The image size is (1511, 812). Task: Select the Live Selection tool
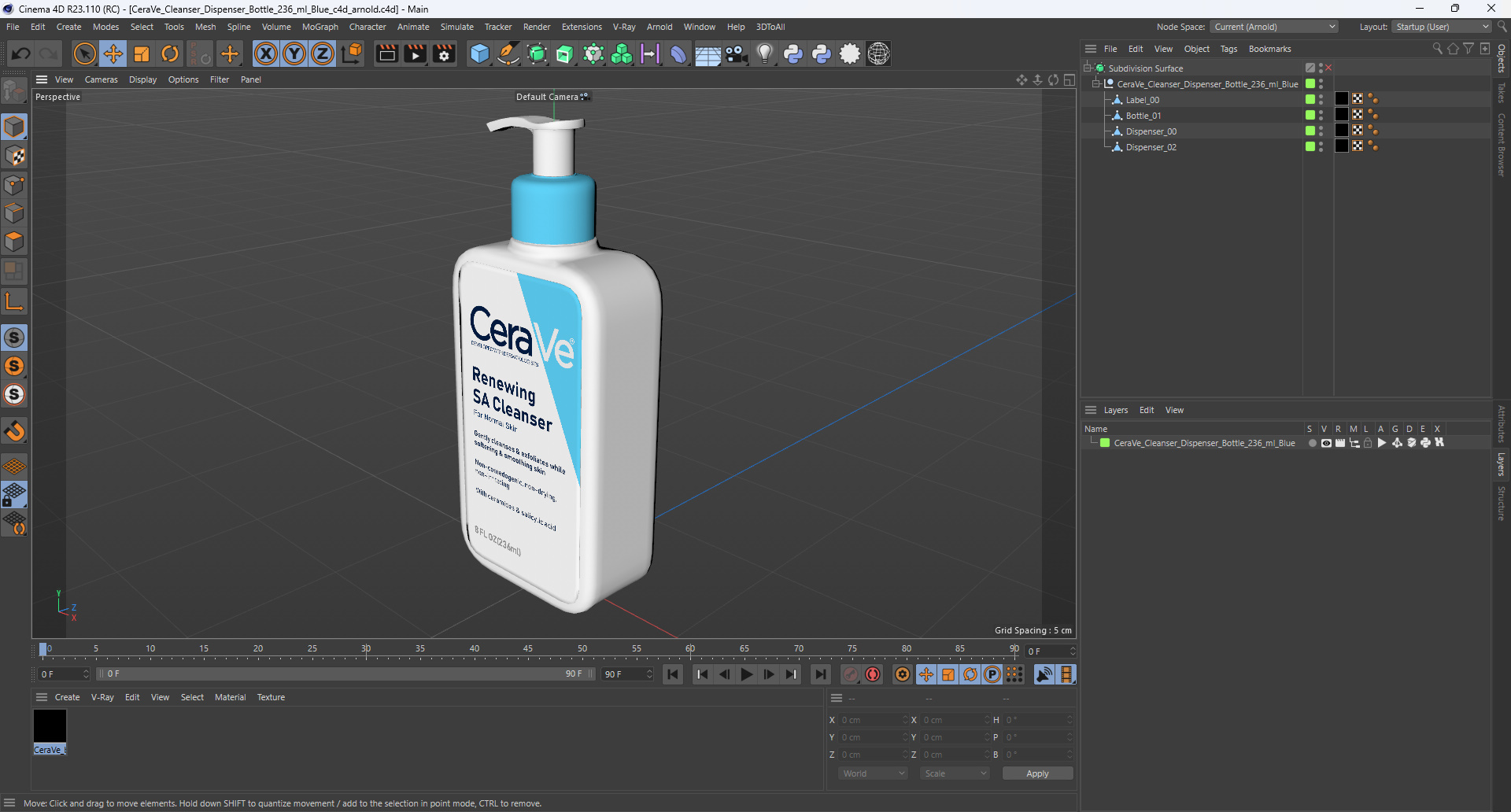84,54
